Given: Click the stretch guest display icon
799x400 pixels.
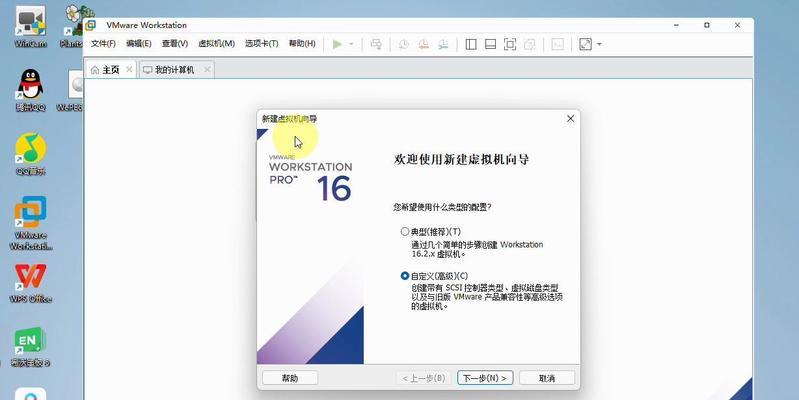Looking at the screenshot, I should (x=585, y=44).
